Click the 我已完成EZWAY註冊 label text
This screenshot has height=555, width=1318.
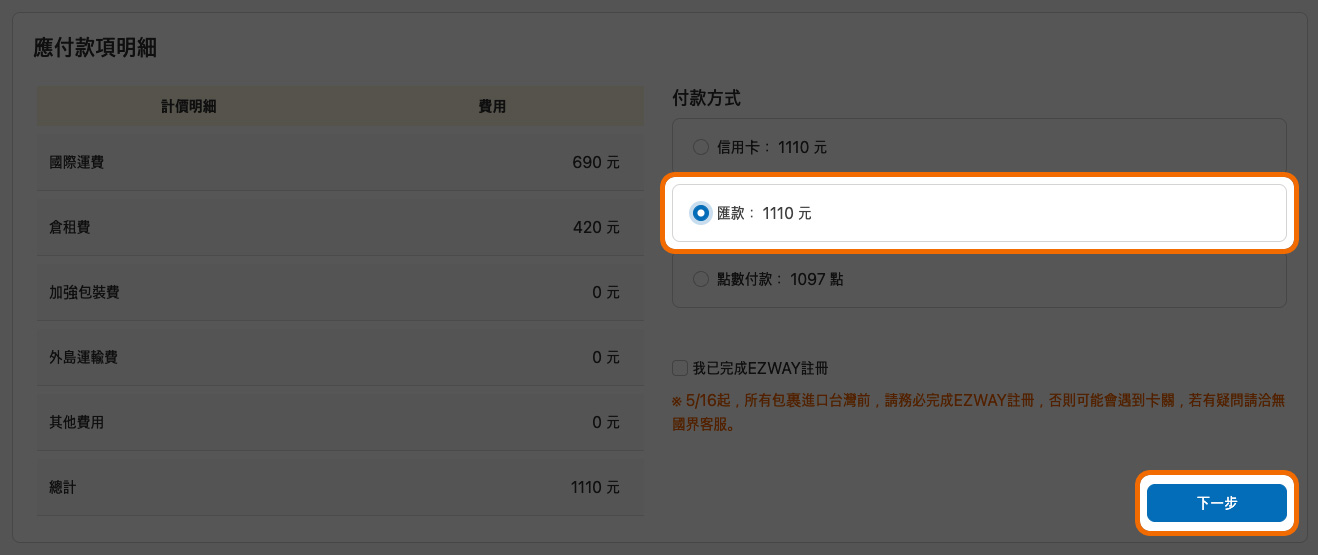[x=760, y=368]
